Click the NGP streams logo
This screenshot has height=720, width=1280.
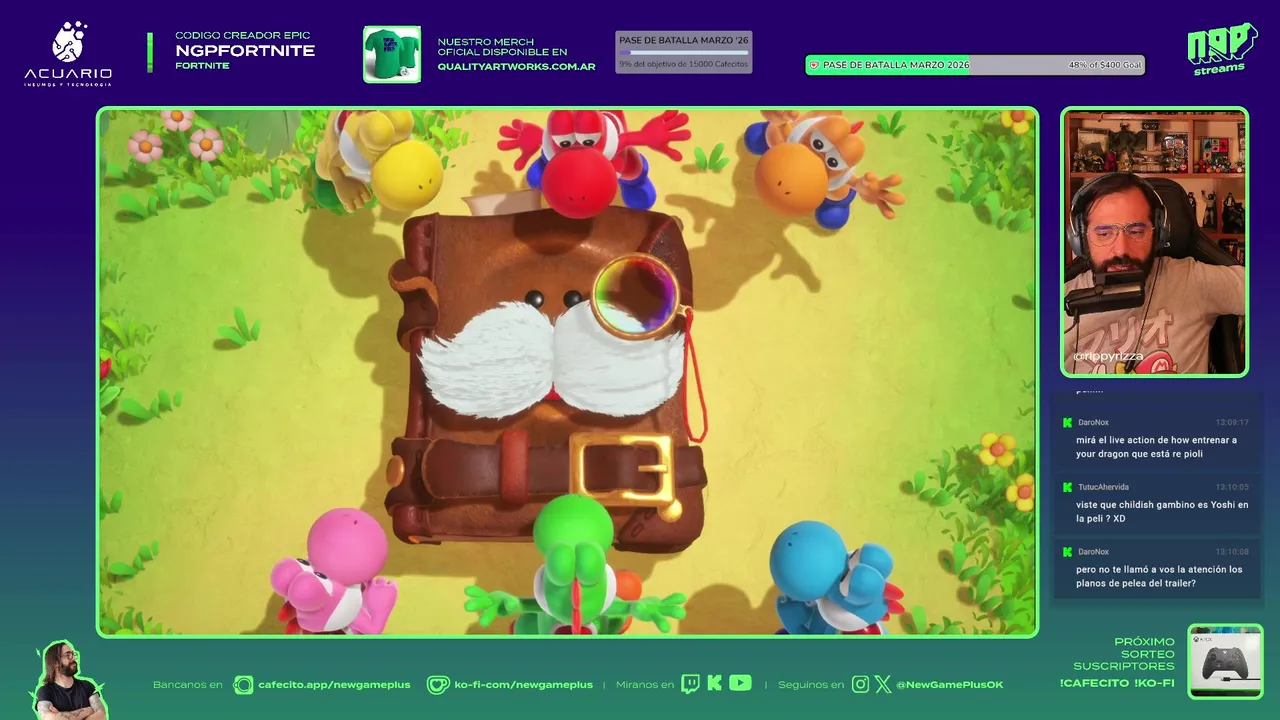[1221, 49]
